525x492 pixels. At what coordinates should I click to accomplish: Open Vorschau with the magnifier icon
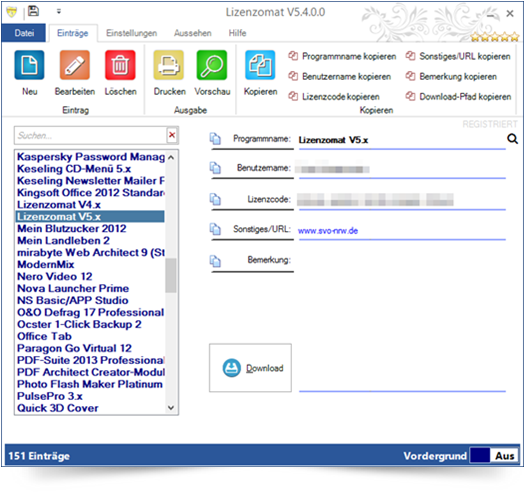coord(212,65)
